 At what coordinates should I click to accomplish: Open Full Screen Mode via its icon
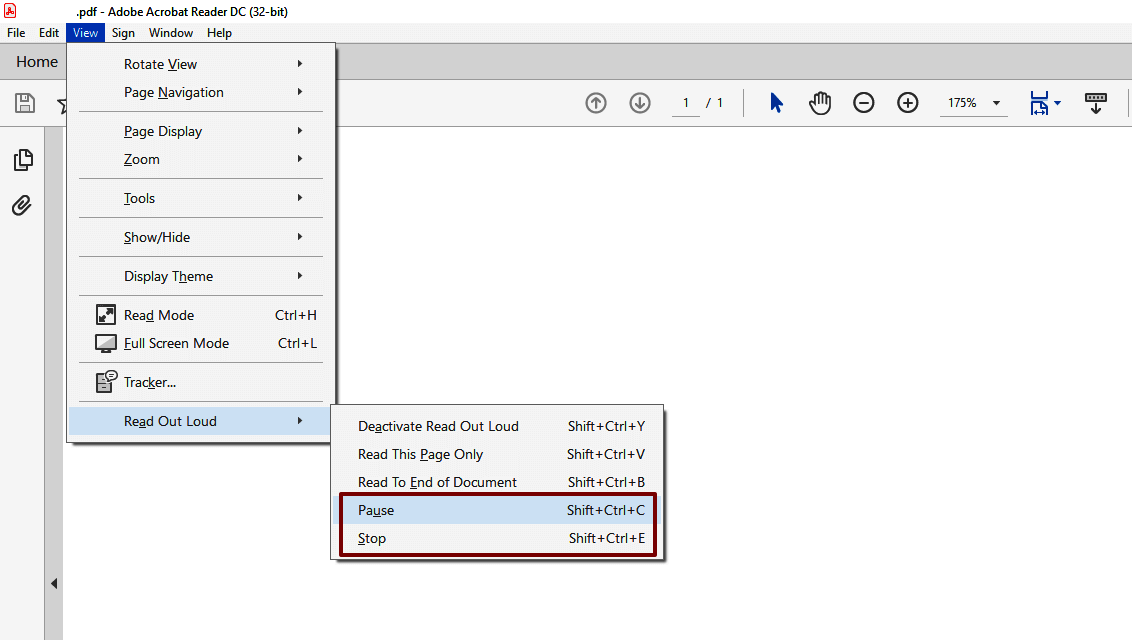(x=107, y=343)
